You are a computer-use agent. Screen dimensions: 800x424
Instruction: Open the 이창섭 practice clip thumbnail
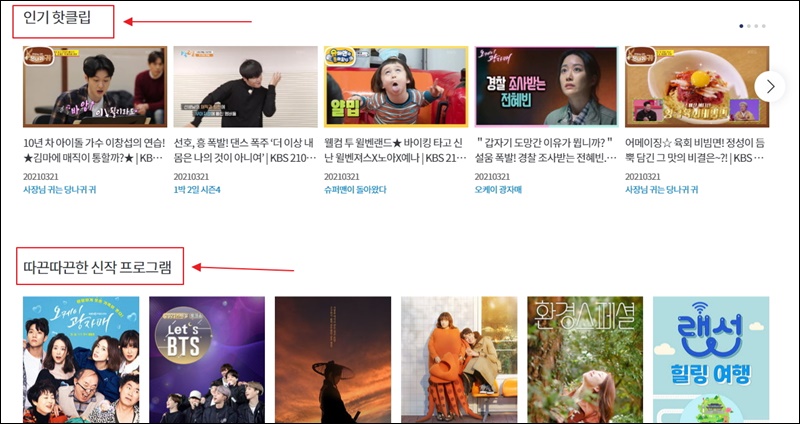tap(95, 87)
